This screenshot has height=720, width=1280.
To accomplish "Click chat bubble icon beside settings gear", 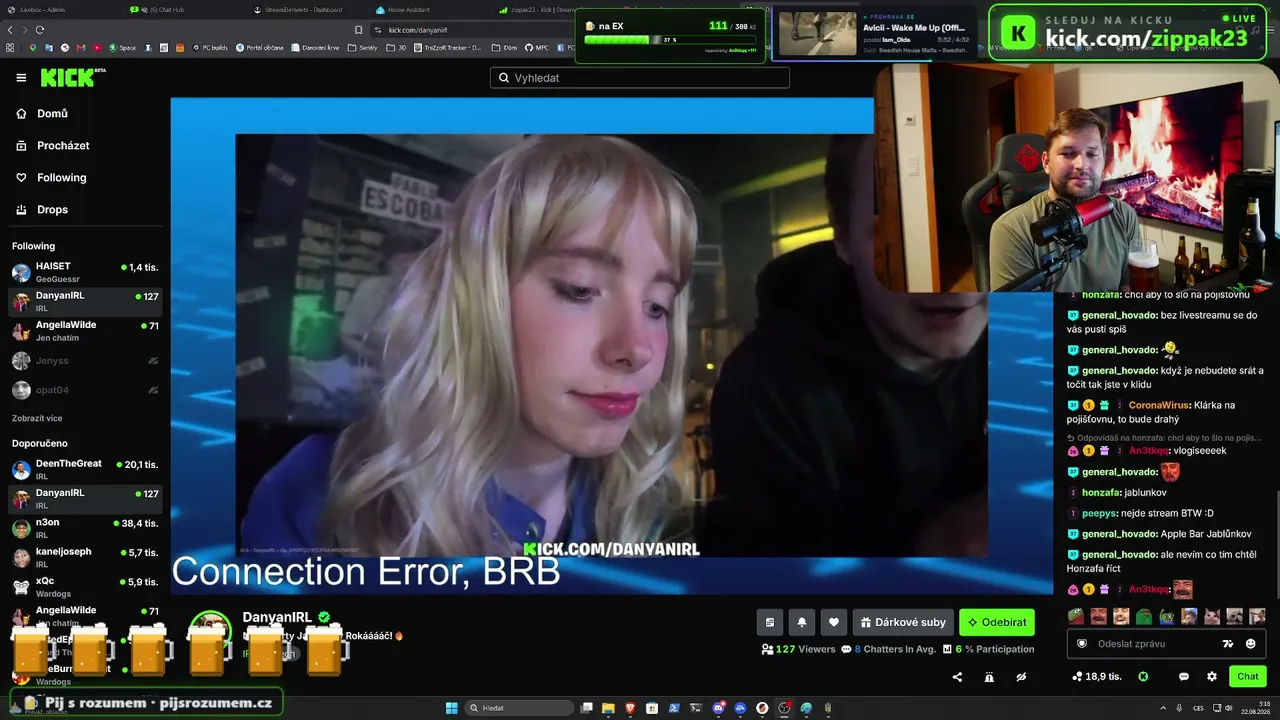I will (1184, 677).
